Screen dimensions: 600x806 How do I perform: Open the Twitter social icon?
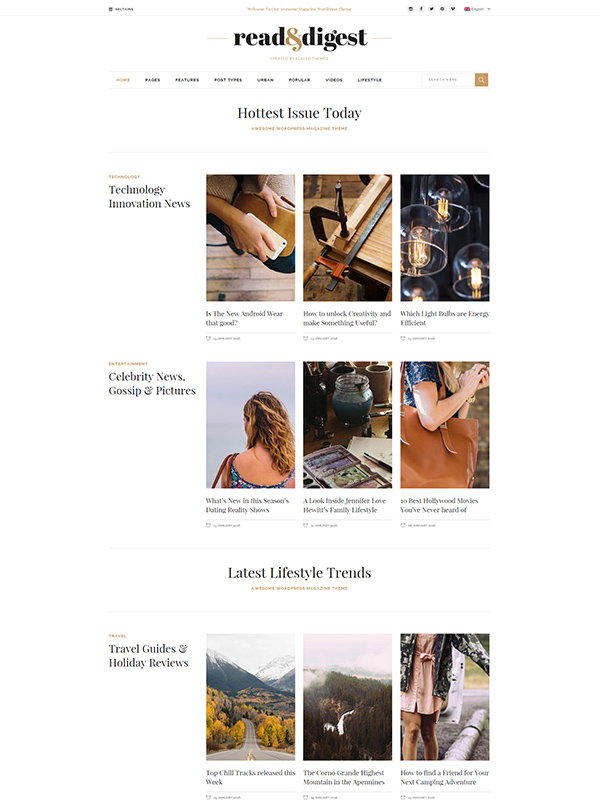(431, 9)
